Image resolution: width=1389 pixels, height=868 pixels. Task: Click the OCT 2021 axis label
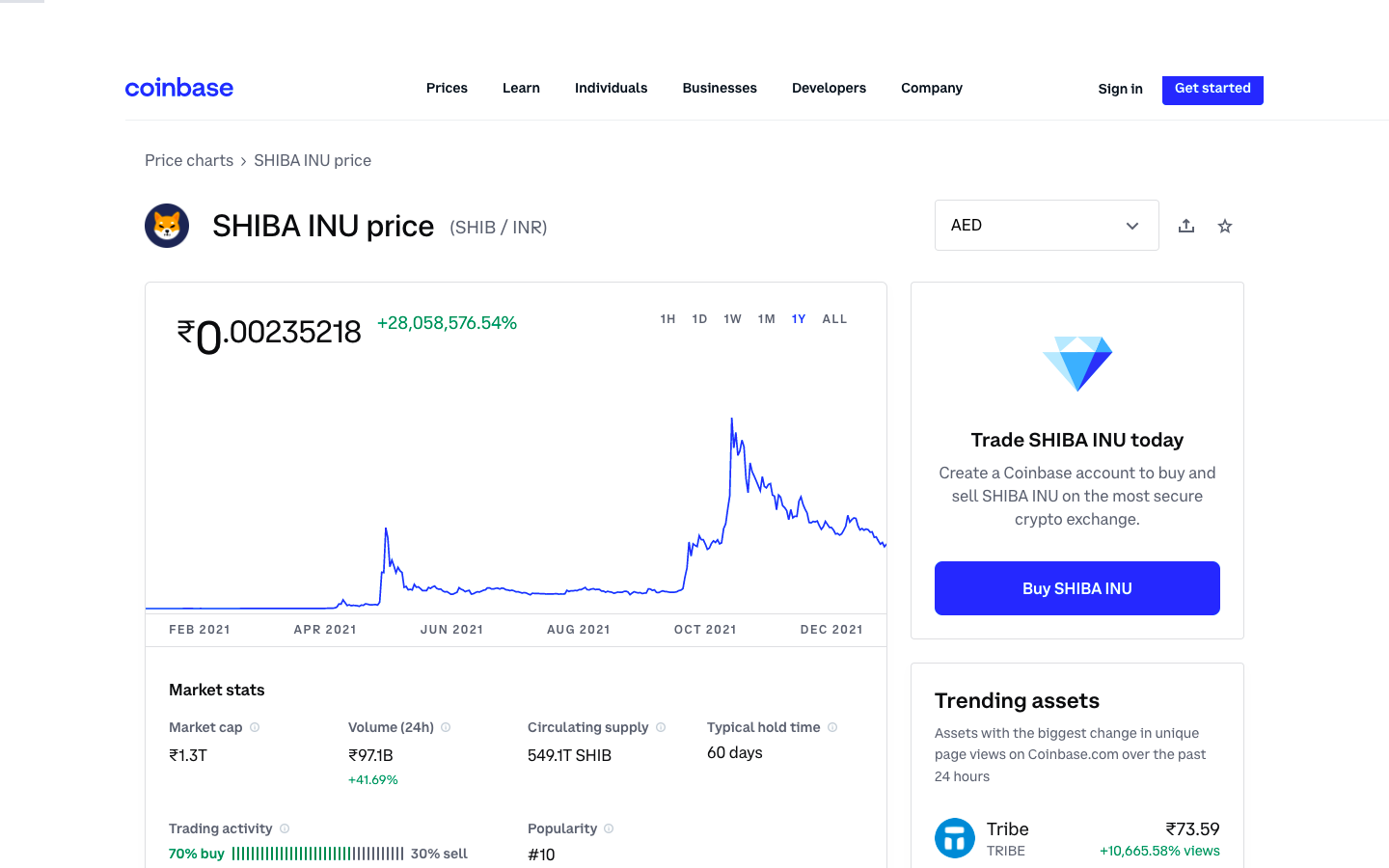tap(705, 630)
